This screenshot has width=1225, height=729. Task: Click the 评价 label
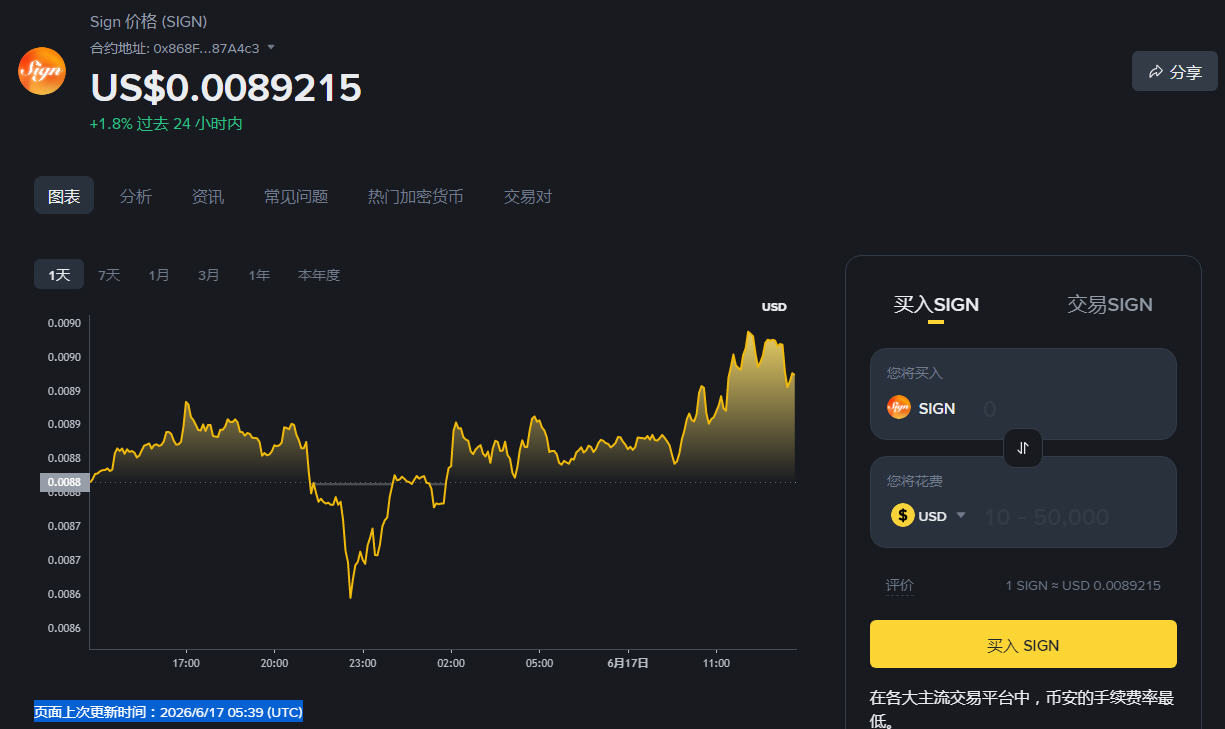(x=900, y=586)
